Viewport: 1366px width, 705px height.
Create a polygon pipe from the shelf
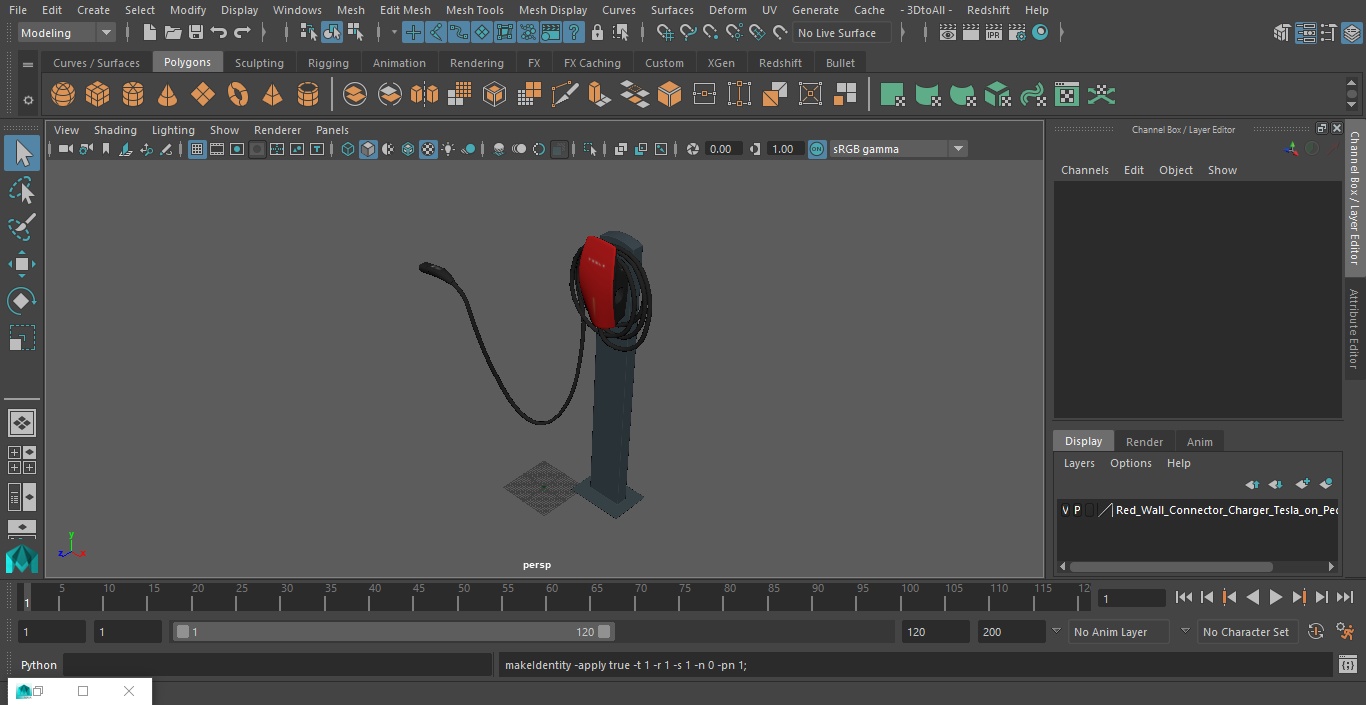tap(308, 95)
